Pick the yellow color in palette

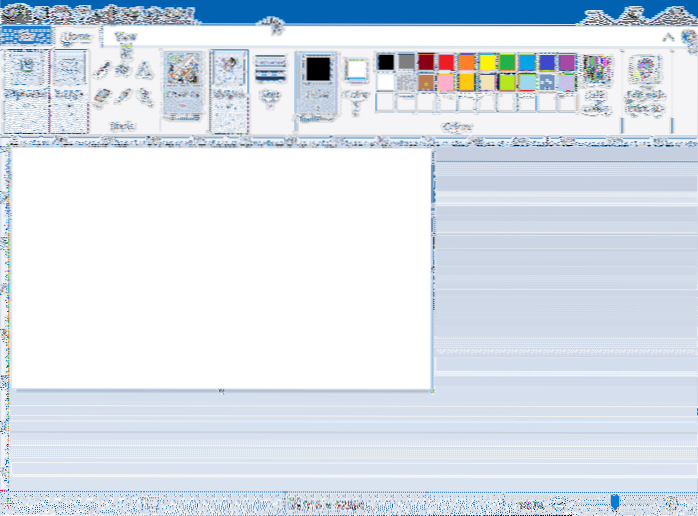489,62
